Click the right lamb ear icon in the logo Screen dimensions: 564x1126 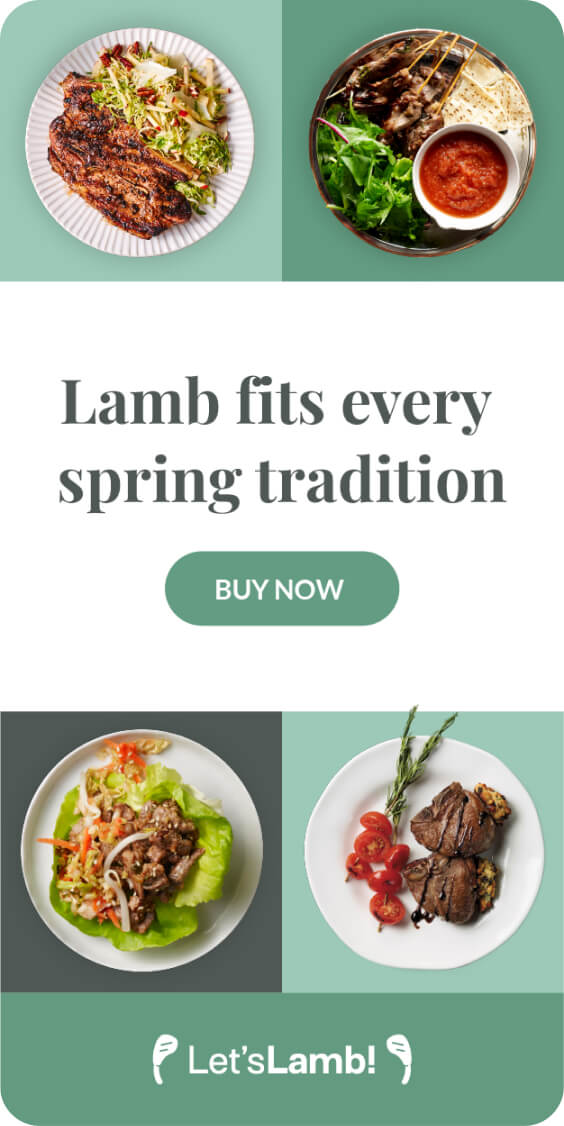click(x=399, y=1058)
